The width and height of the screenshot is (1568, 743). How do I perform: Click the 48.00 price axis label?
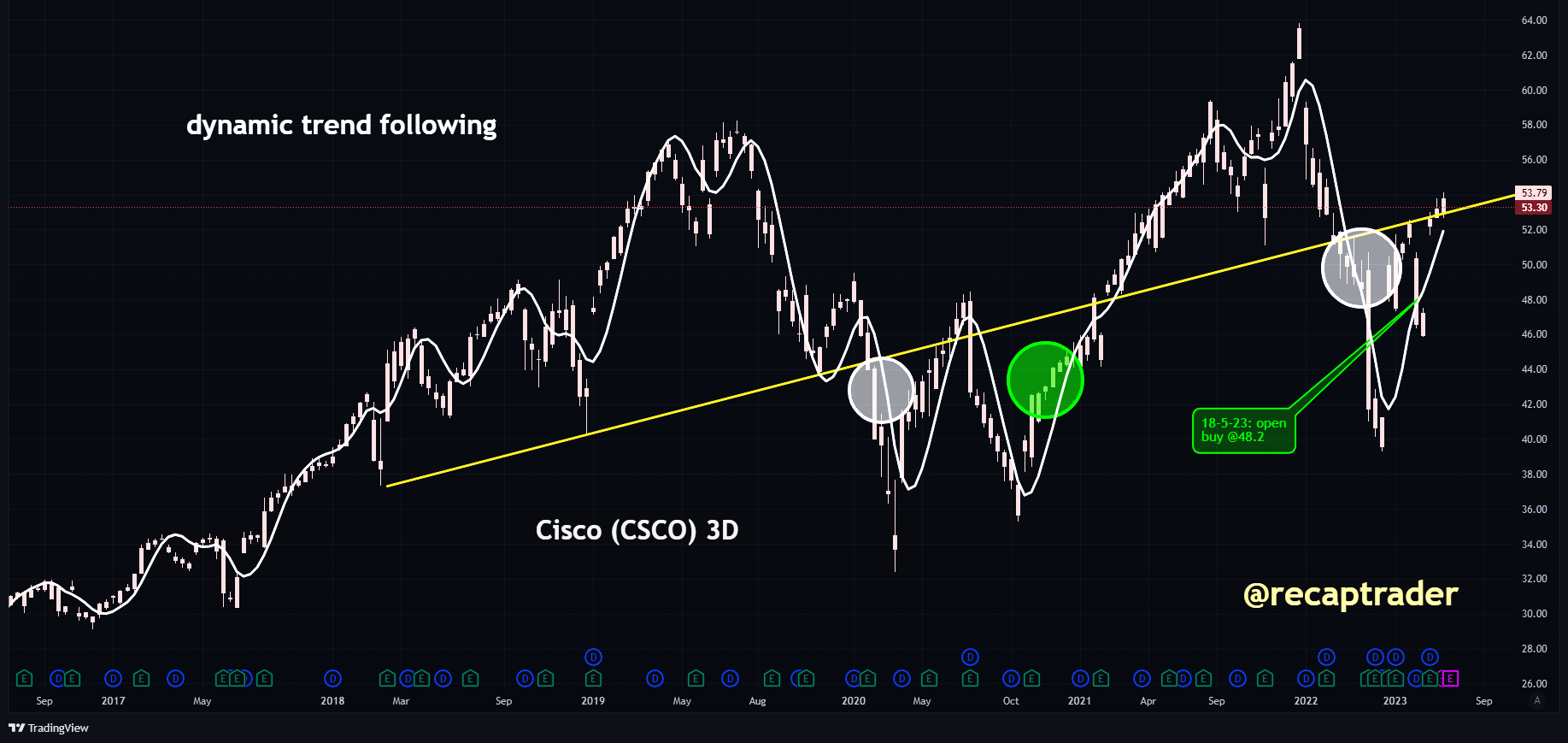[x=1534, y=300]
